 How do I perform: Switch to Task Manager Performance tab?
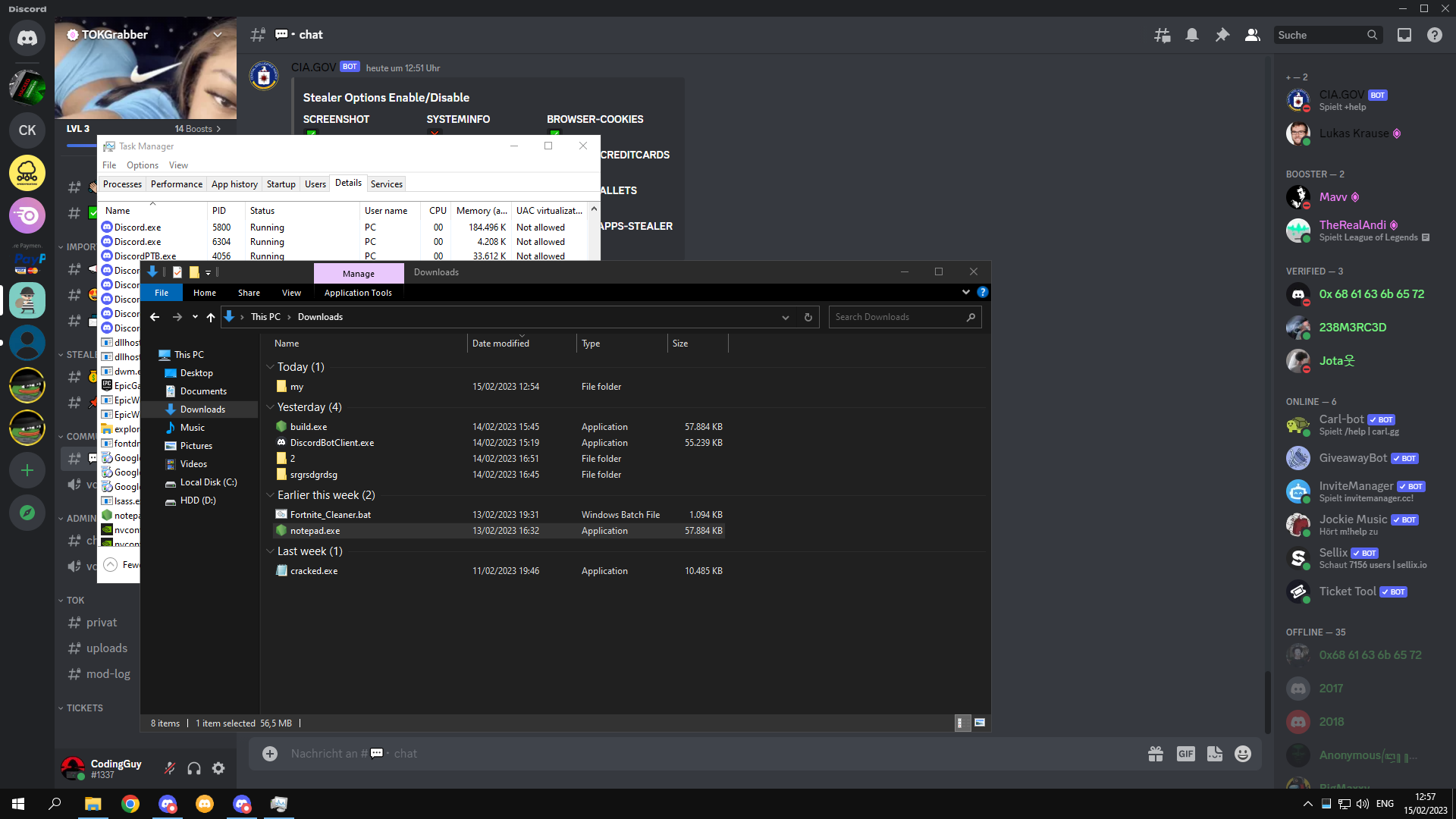coord(177,184)
